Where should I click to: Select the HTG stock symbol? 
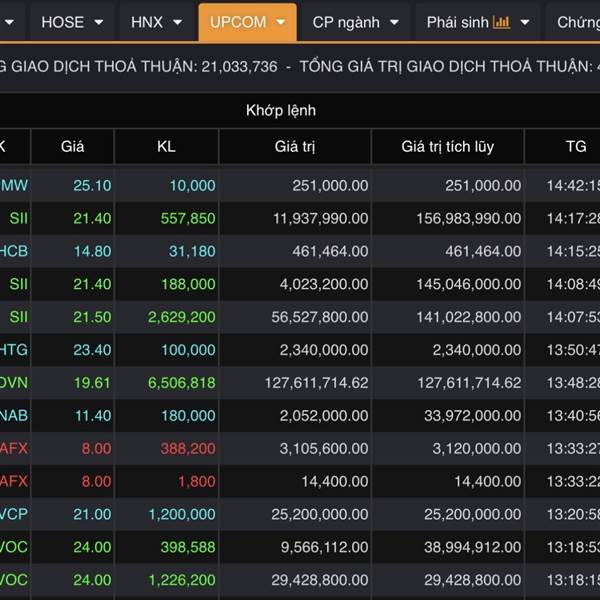(x=14, y=349)
